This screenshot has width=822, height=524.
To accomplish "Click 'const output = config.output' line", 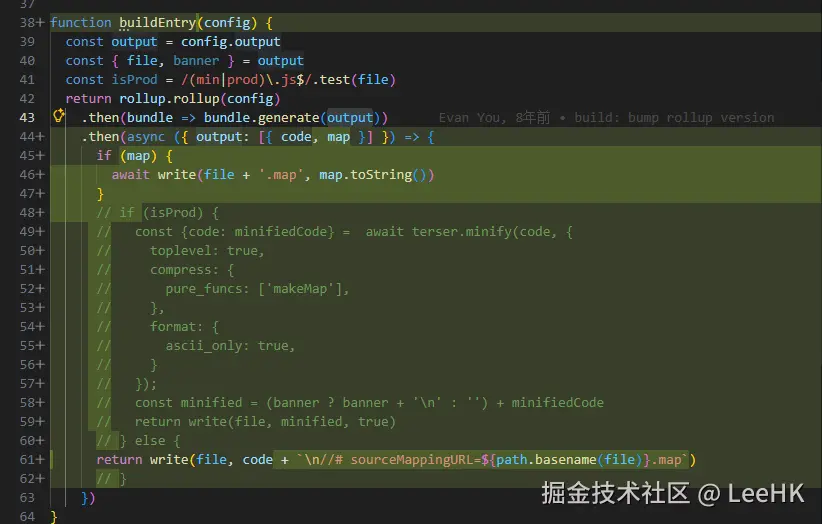I will tap(173, 42).
